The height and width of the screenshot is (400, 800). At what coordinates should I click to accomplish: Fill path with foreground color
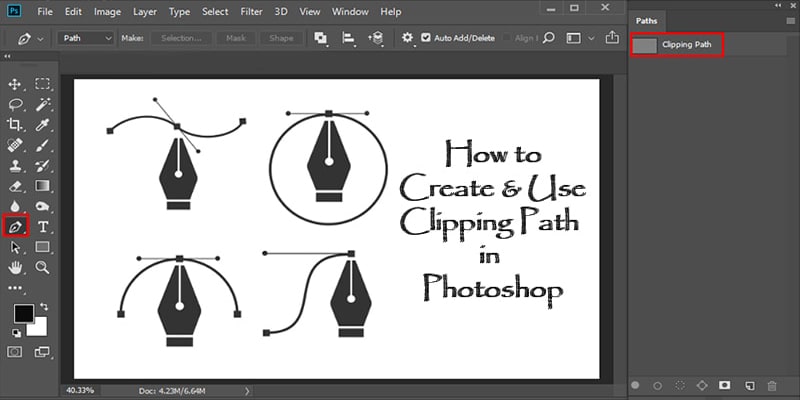click(x=635, y=386)
